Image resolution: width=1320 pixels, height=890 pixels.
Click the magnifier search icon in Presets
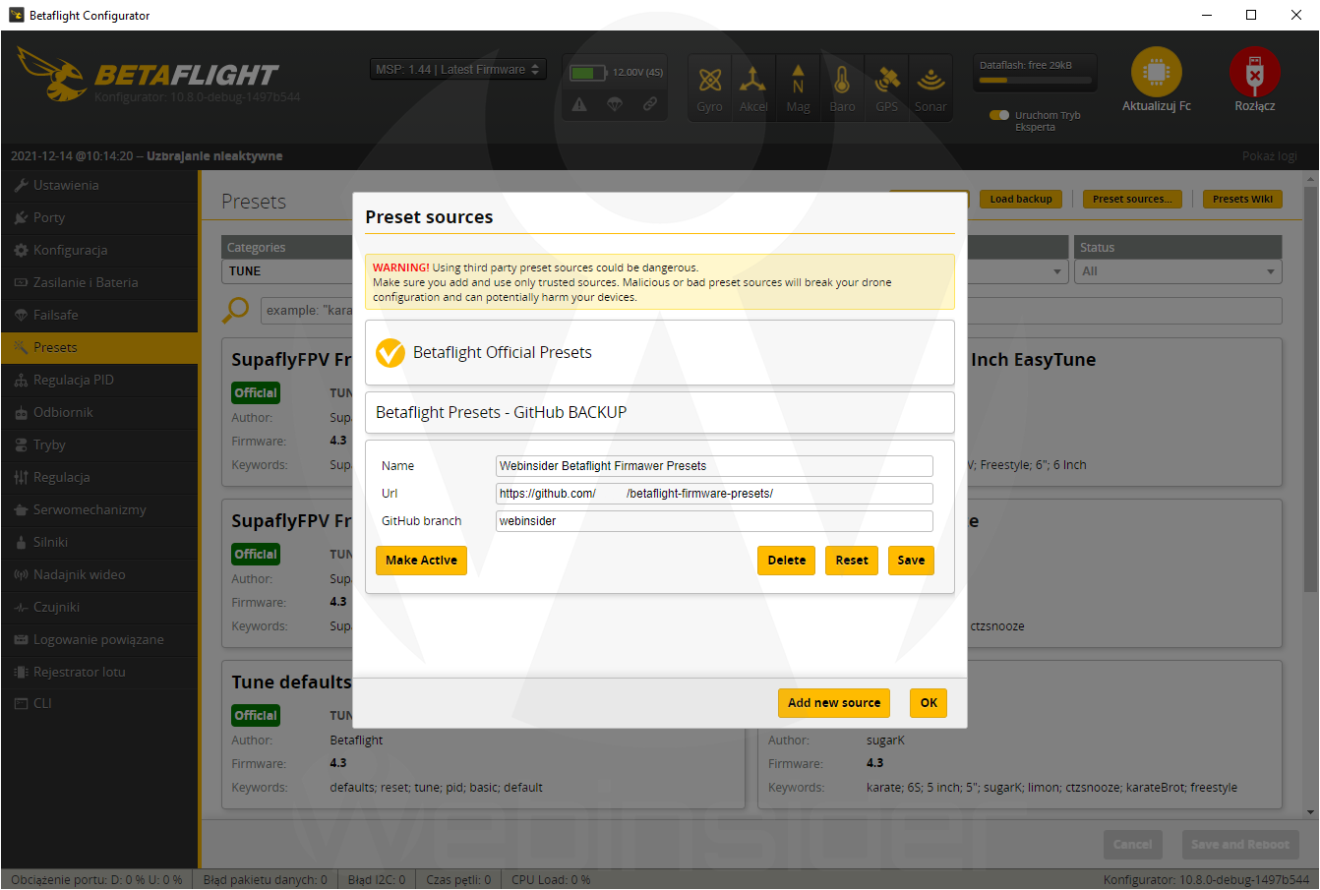[235, 310]
